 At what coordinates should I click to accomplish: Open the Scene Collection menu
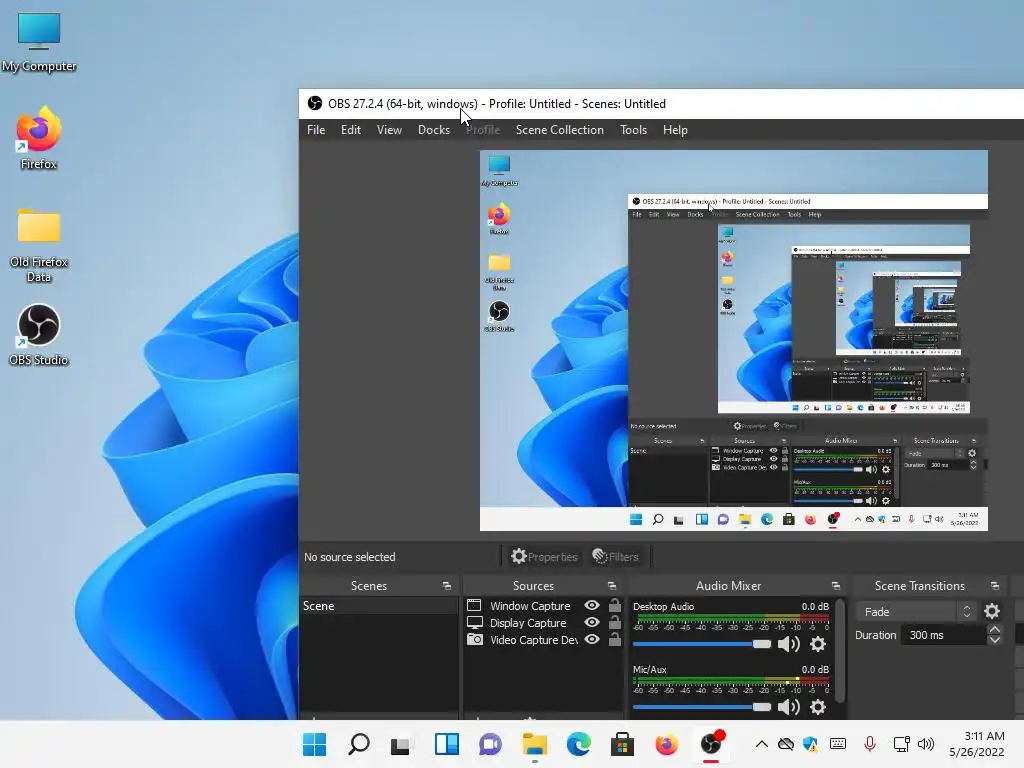(x=560, y=130)
